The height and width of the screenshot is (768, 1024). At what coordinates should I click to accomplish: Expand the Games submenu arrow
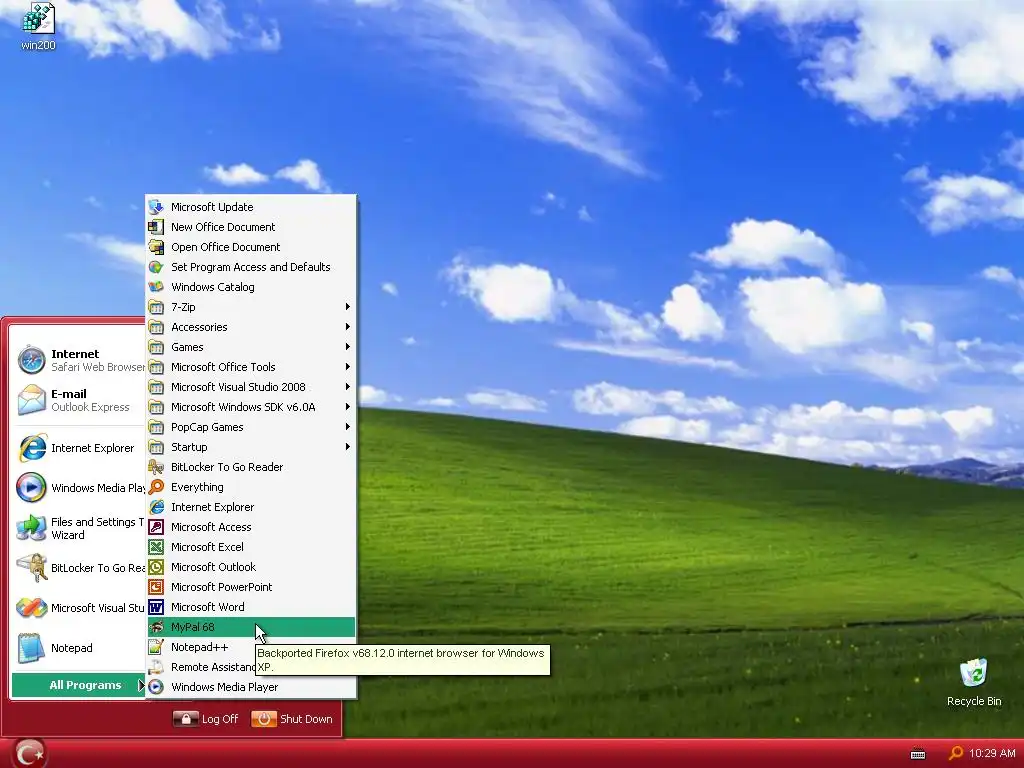(x=347, y=347)
